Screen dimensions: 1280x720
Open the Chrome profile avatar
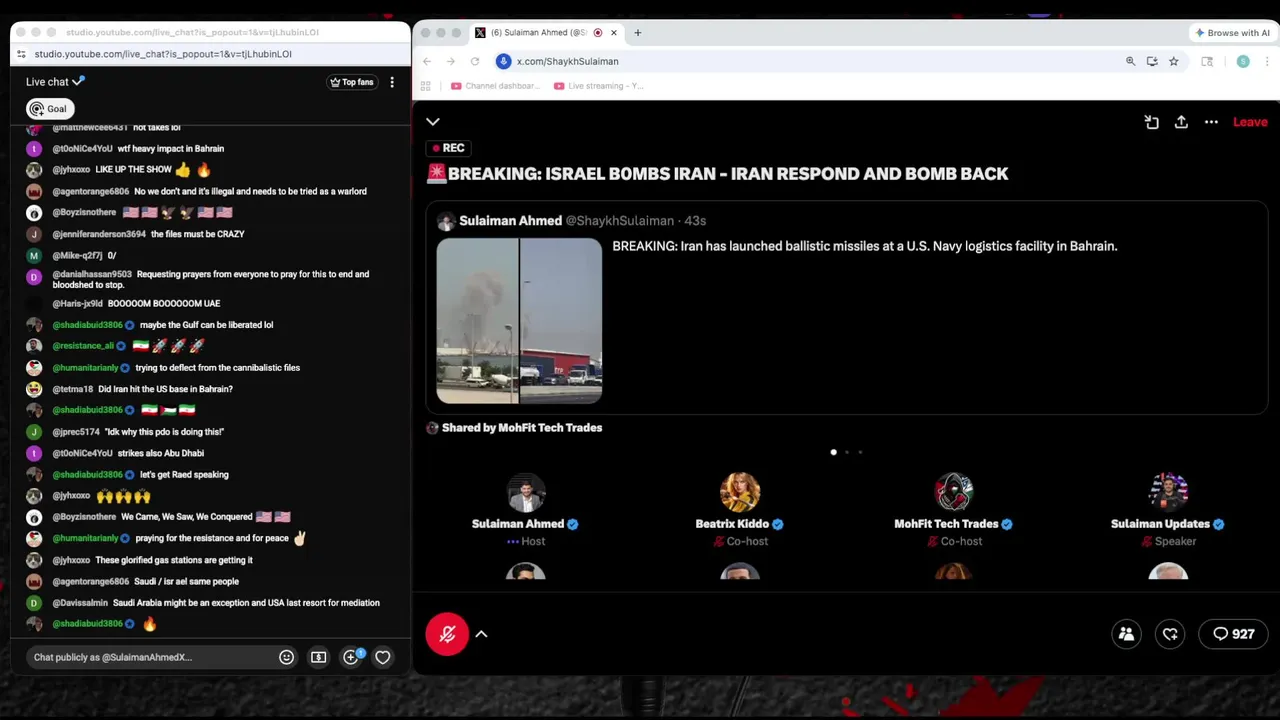pos(1243,61)
